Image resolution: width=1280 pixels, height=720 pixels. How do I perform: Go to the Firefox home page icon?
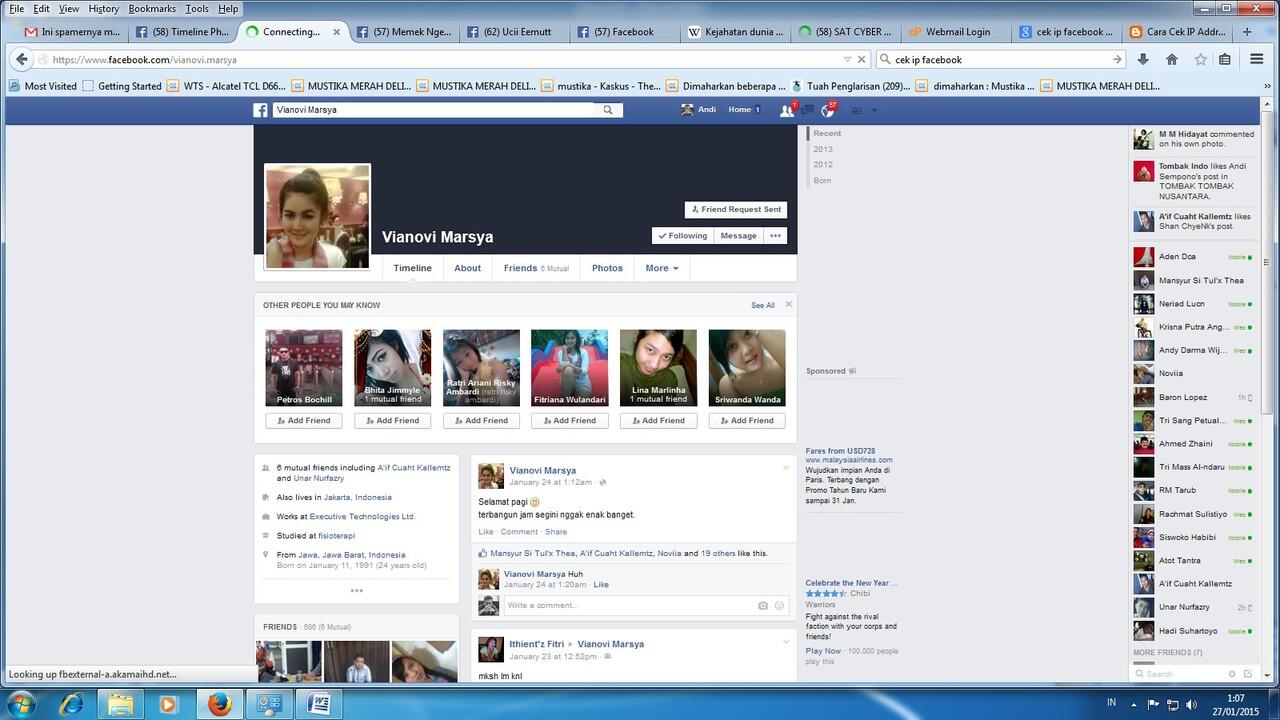[1172, 59]
